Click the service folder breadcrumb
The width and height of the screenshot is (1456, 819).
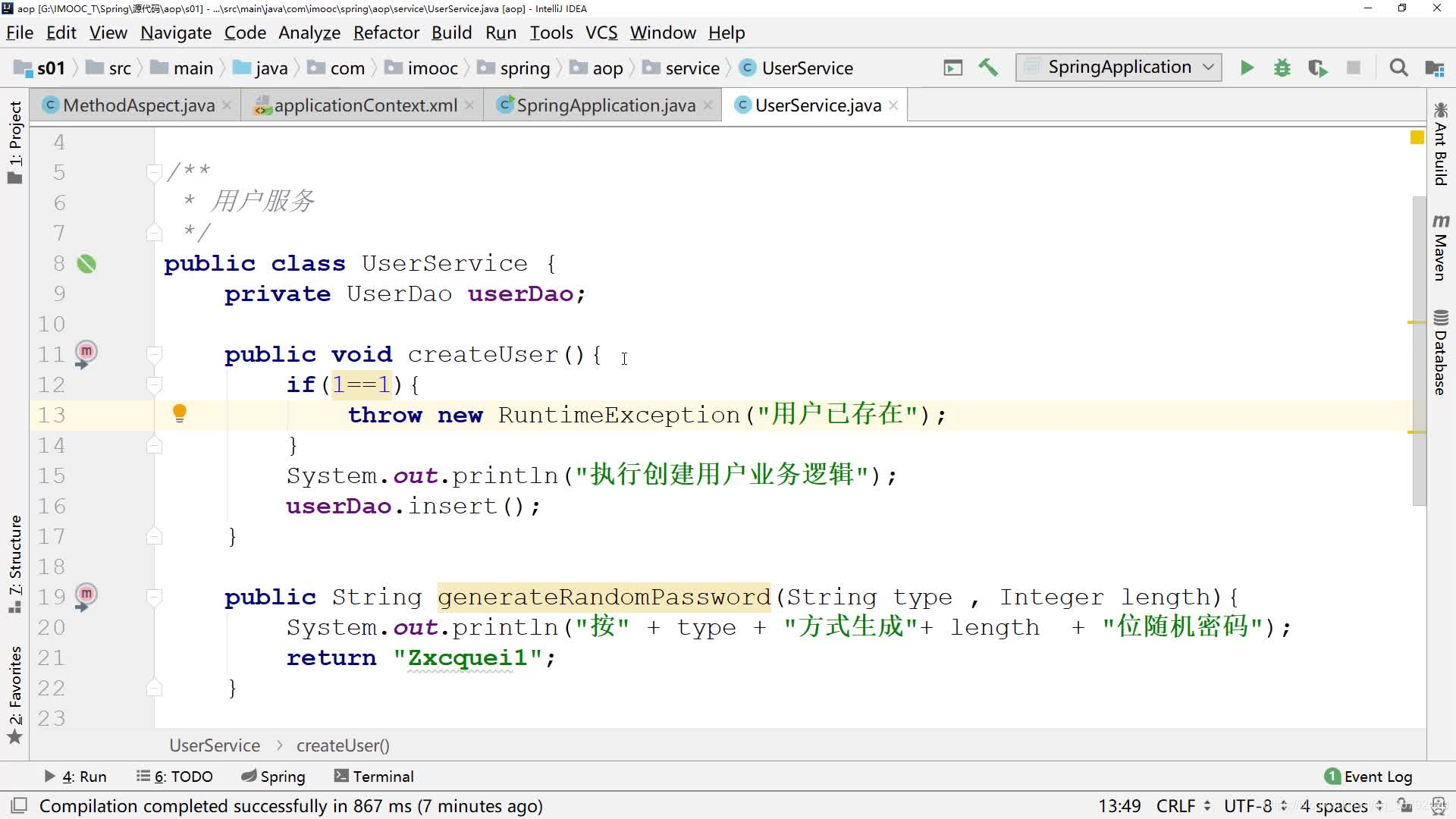click(x=681, y=68)
